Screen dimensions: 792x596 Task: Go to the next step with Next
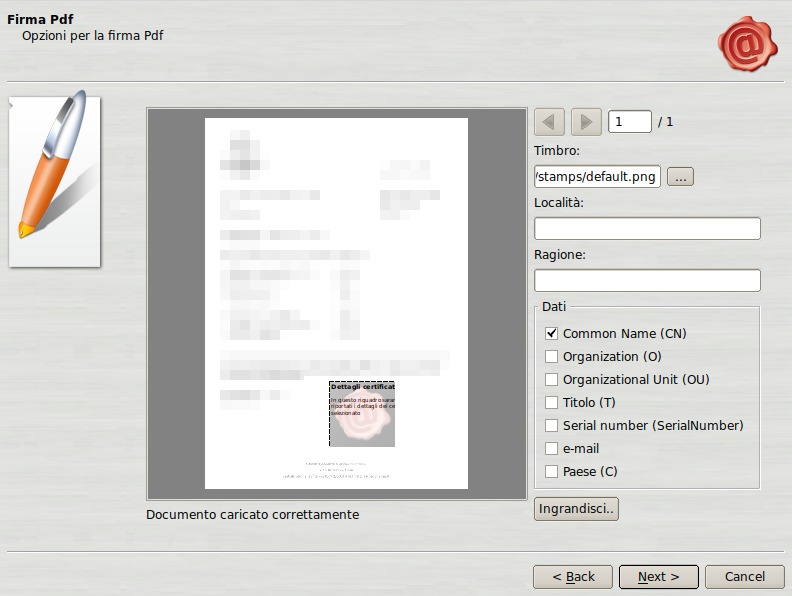[658, 577]
